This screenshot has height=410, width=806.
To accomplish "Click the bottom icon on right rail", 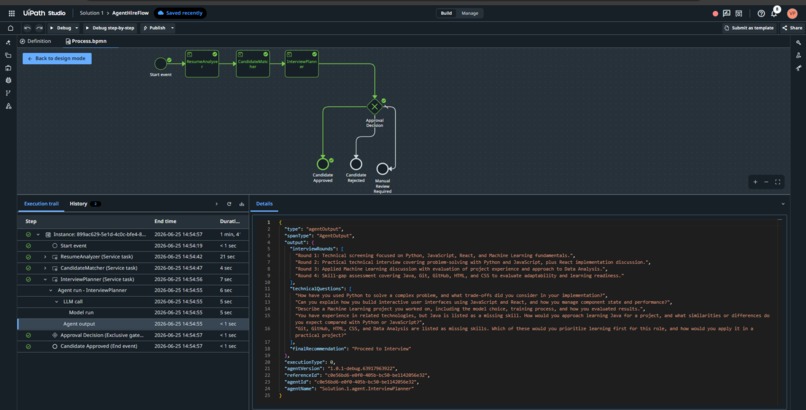I will point(798,68).
